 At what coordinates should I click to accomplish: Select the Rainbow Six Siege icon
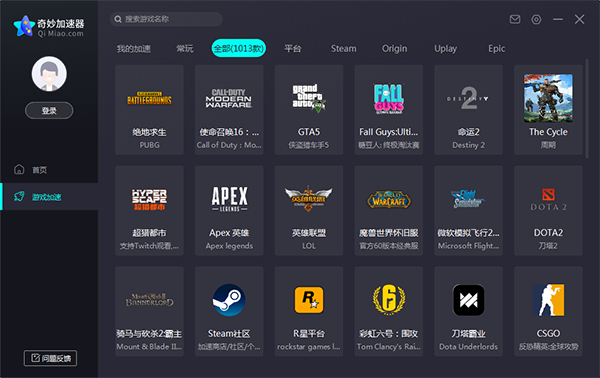click(x=389, y=300)
